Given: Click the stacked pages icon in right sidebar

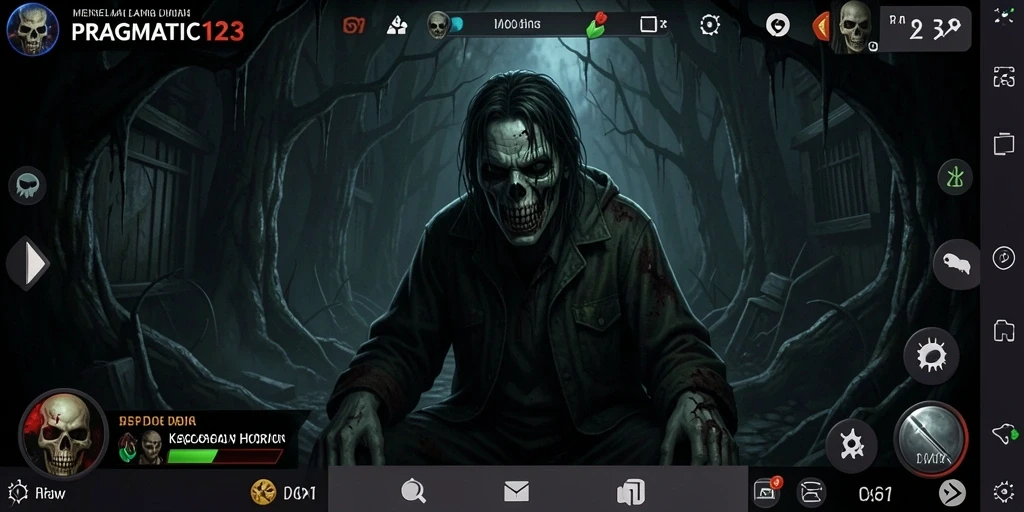Looking at the screenshot, I should [1004, 143].
